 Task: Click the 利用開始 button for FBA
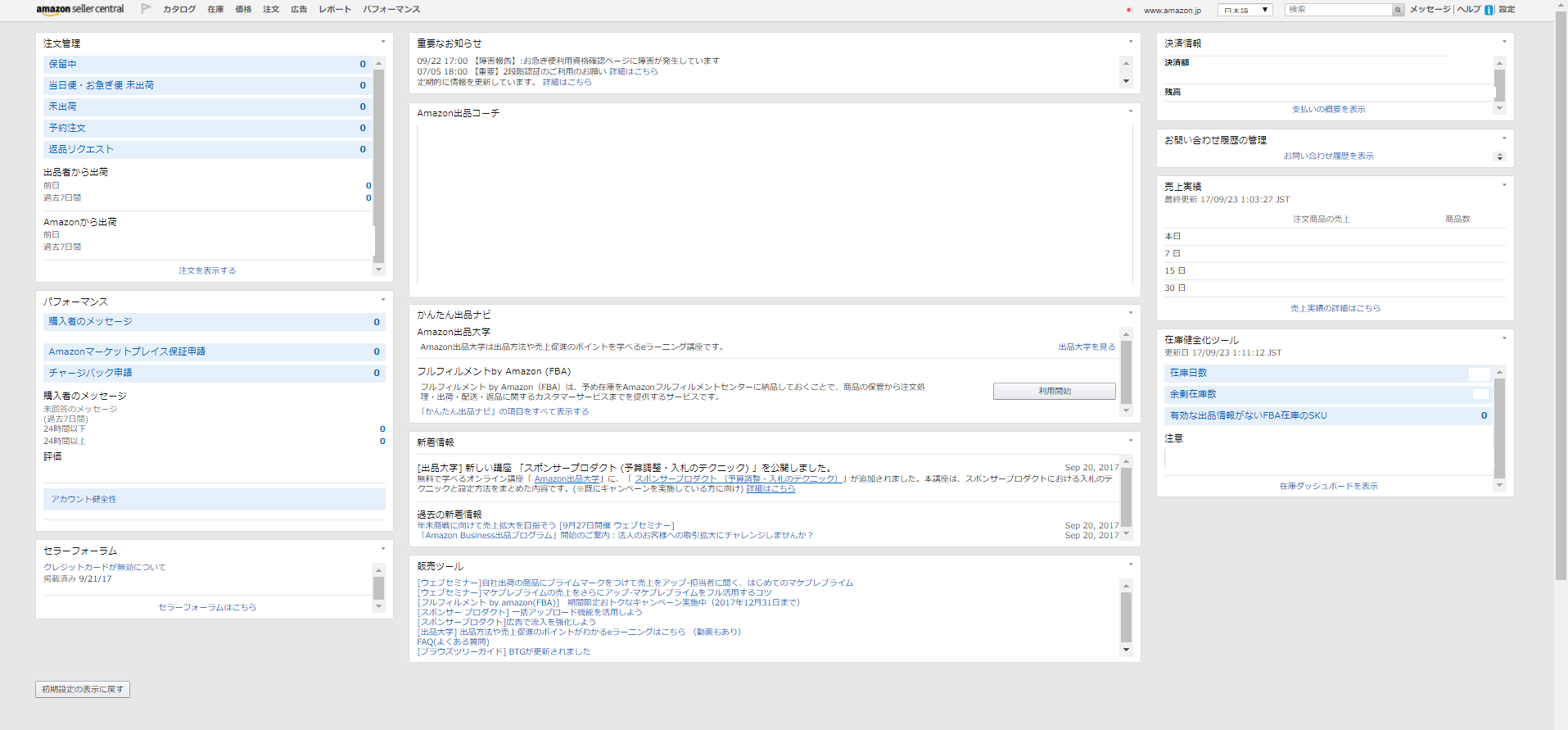pyautogui.click(x=1055, y=392)
